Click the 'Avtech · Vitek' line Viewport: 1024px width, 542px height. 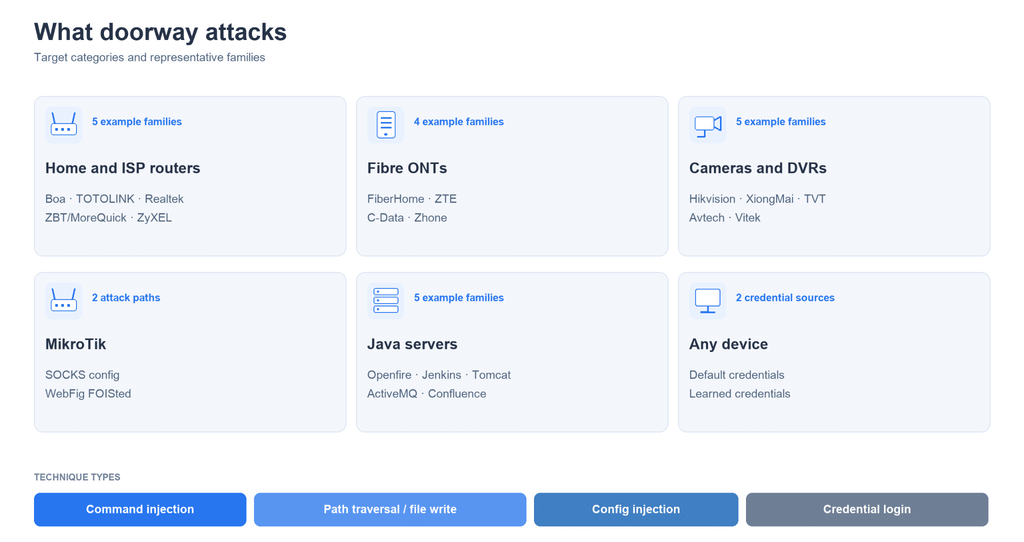pos(725,218)
